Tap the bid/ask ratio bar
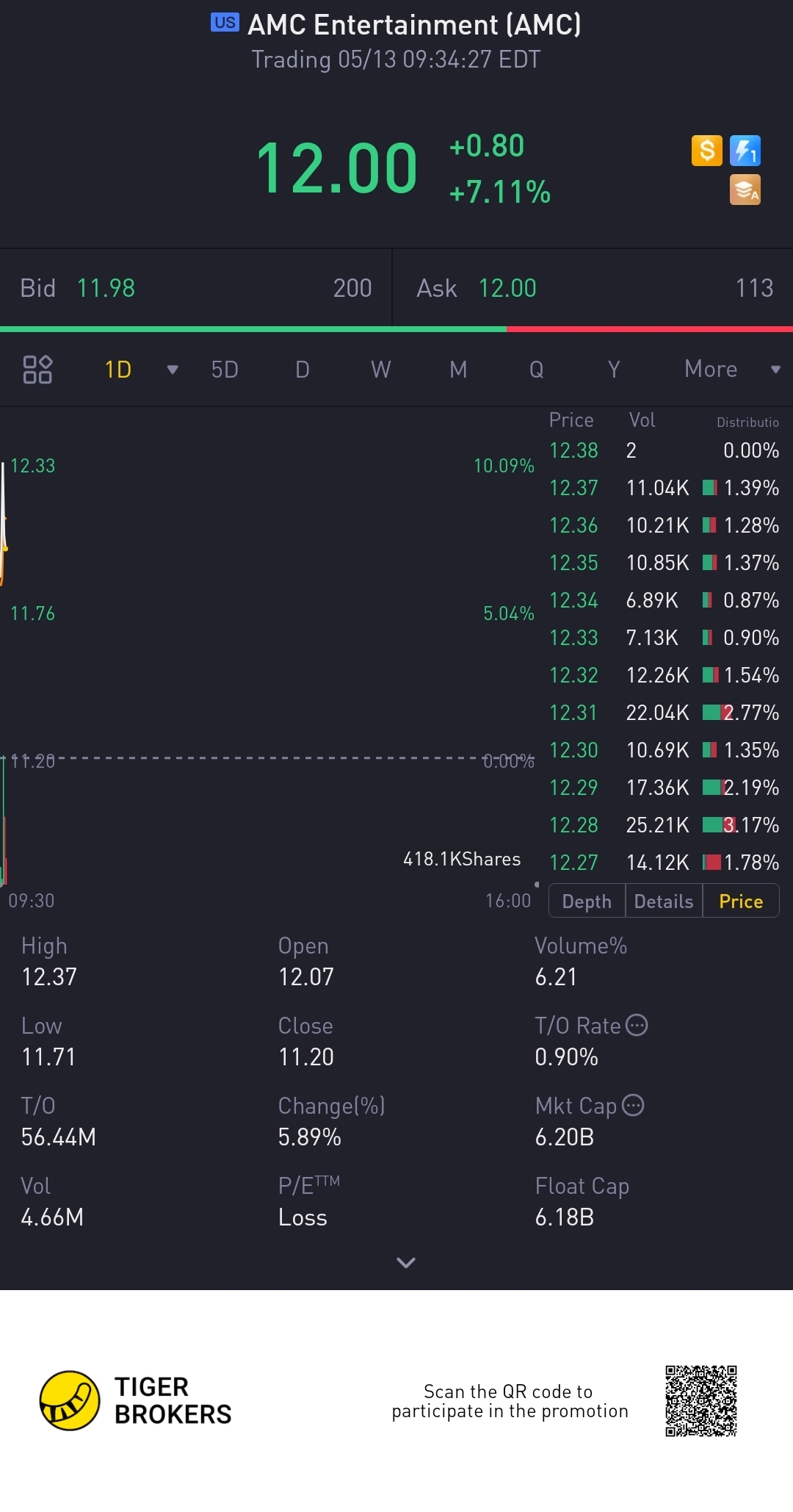The height and width of the screenshot is (1512, 793). tap(396, 329)
